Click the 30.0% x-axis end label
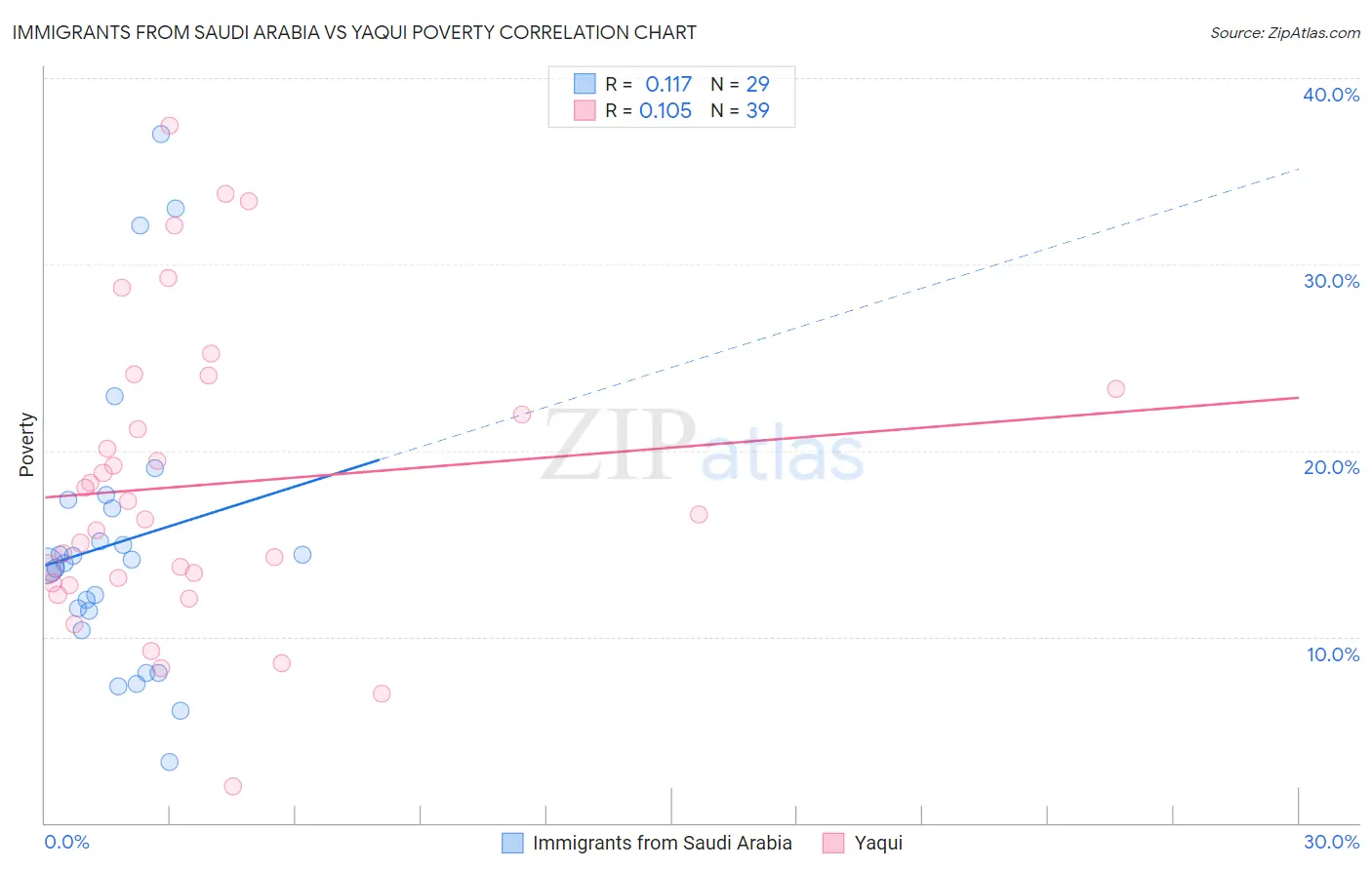 (1331, 842)
